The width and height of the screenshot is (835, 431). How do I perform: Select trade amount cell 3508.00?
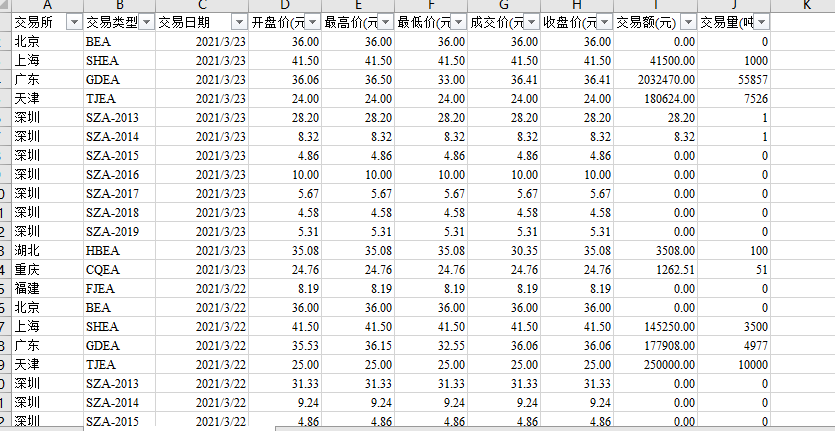pyautogui.click(x=656, y=250)
